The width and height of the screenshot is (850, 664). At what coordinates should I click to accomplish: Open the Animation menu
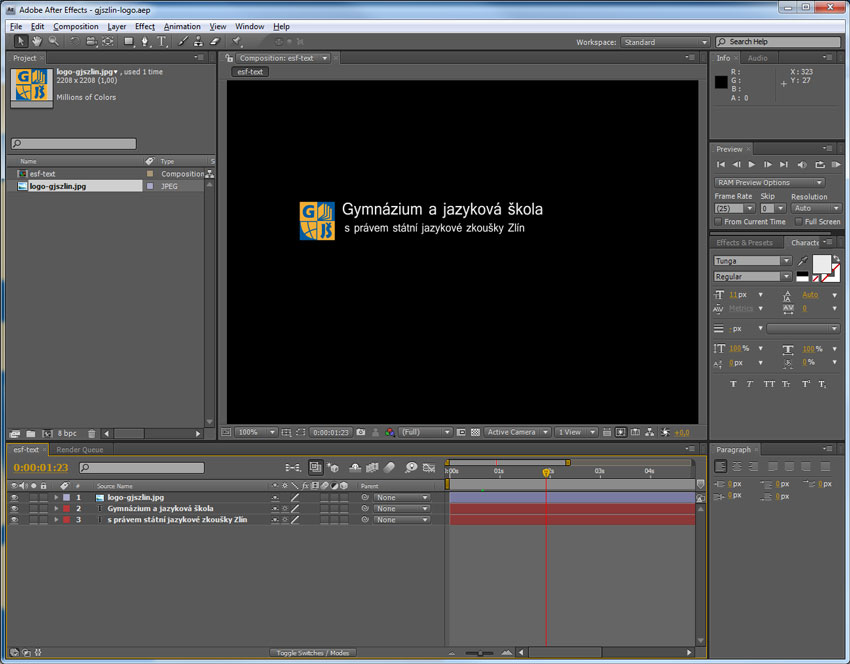[x=182, y=26]
